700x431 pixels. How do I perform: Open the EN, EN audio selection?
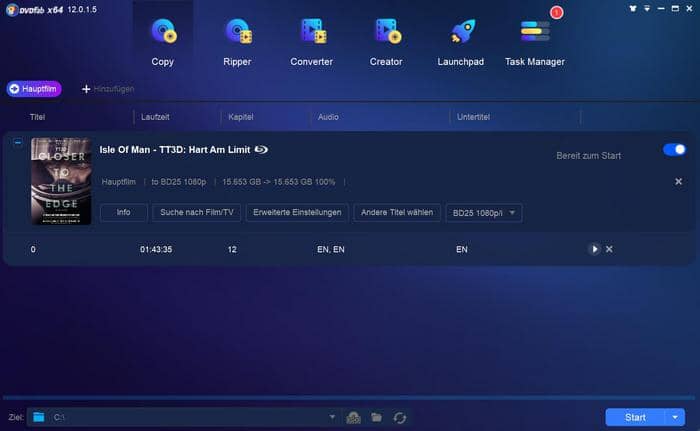click(x=331, y=250)
